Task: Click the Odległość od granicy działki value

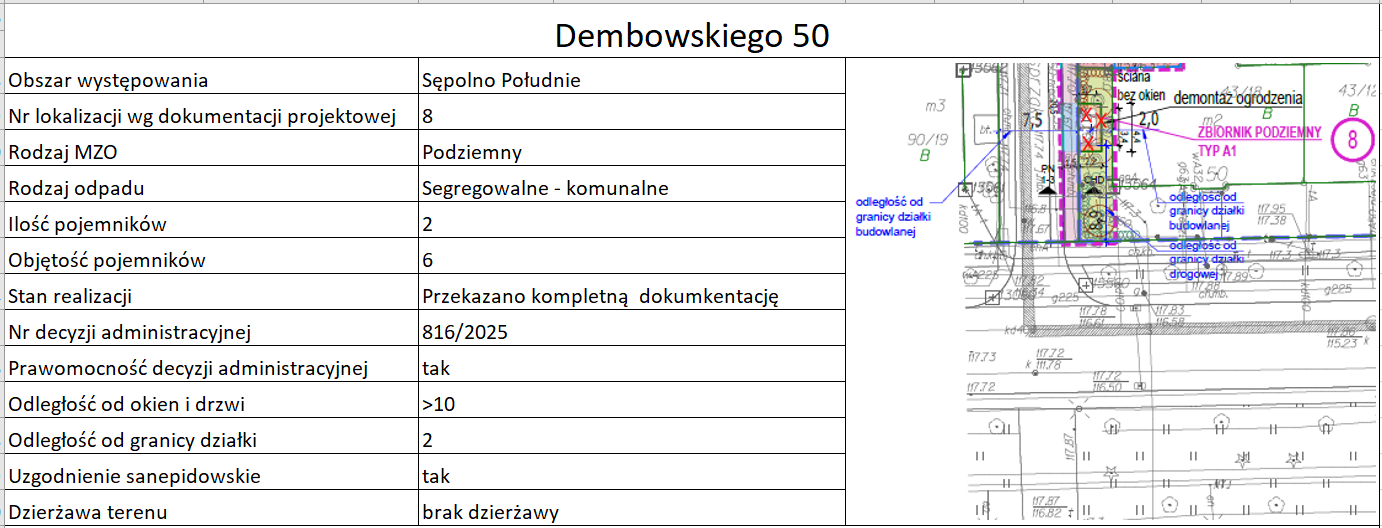Action: pyautogui.click(x=428, y=440)
